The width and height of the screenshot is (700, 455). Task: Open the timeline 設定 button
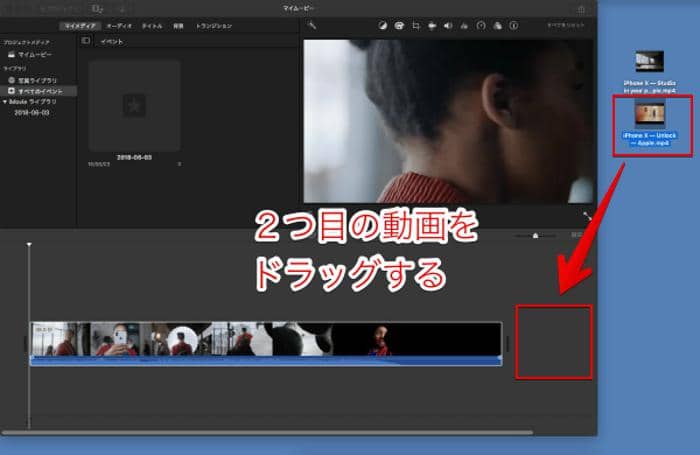pyautogui.click(x=577, y=235)
